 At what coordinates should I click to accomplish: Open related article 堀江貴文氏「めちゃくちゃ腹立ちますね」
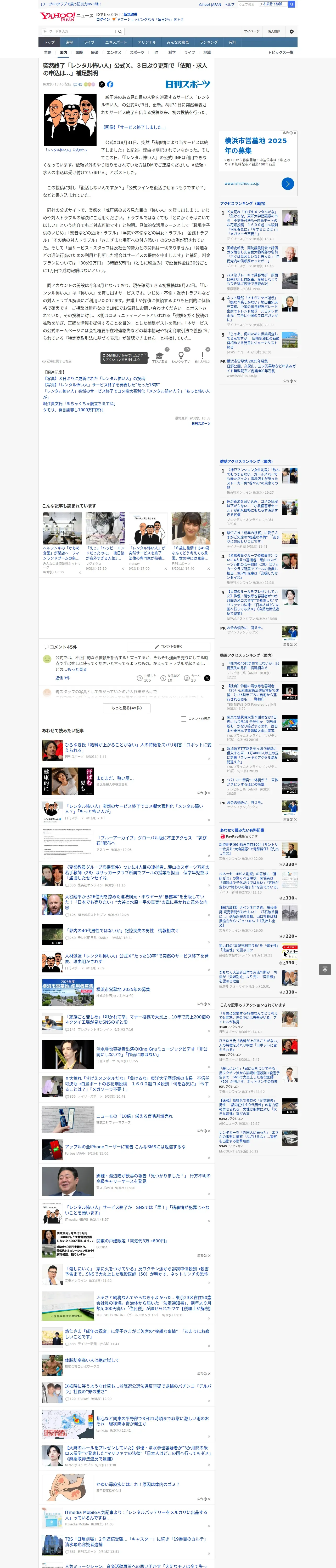click(x=79, y=403)
